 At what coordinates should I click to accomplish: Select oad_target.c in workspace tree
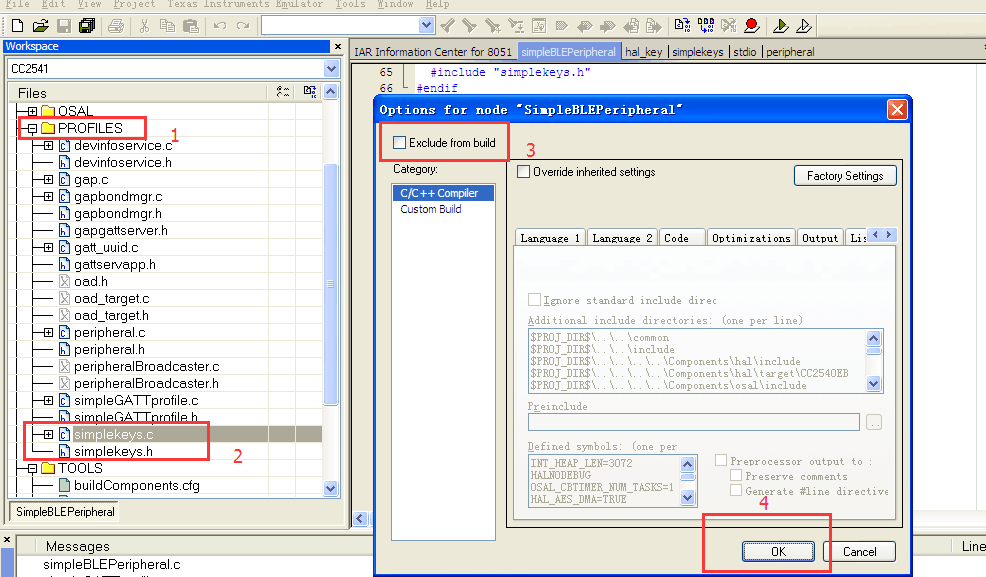(x=111, y=299)
